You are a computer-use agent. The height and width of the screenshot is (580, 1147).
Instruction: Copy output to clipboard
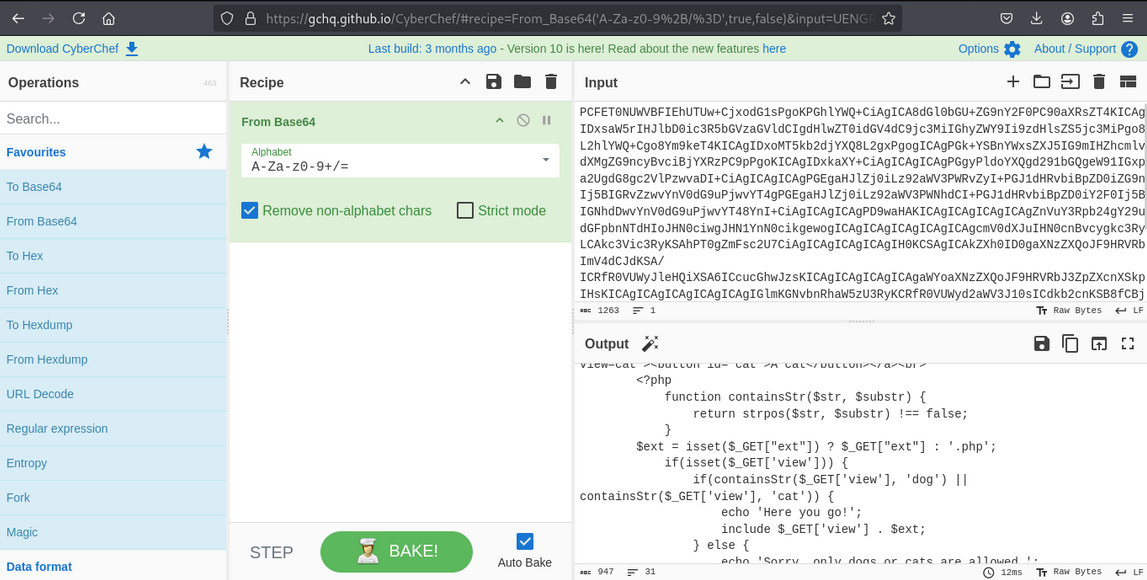[x=1070, y=344]
